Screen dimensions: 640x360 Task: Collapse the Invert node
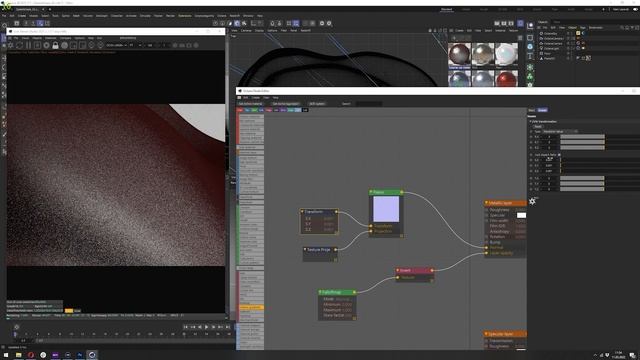(398, 270)
